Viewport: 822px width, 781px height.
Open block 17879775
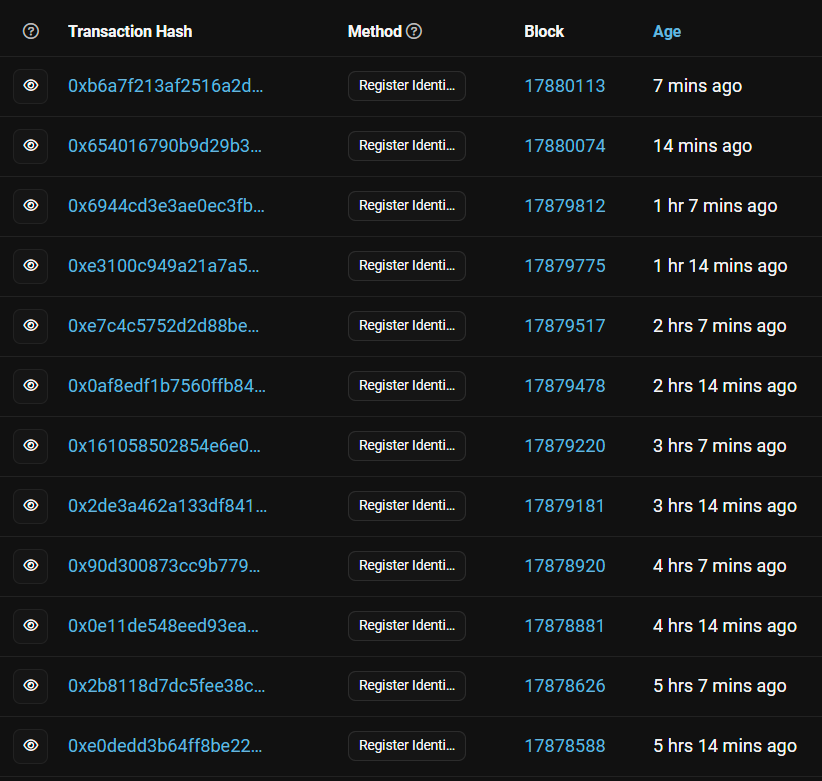coord(565,266)
